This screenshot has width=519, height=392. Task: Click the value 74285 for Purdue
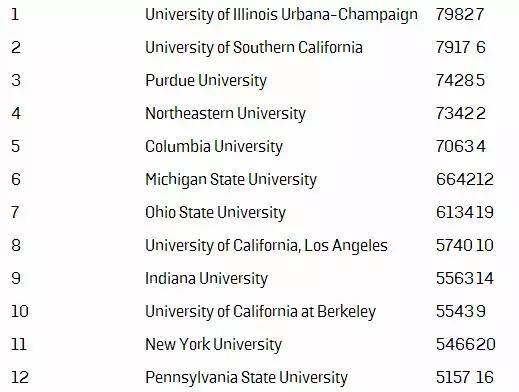pyautogui.click(x=460, y=80)
